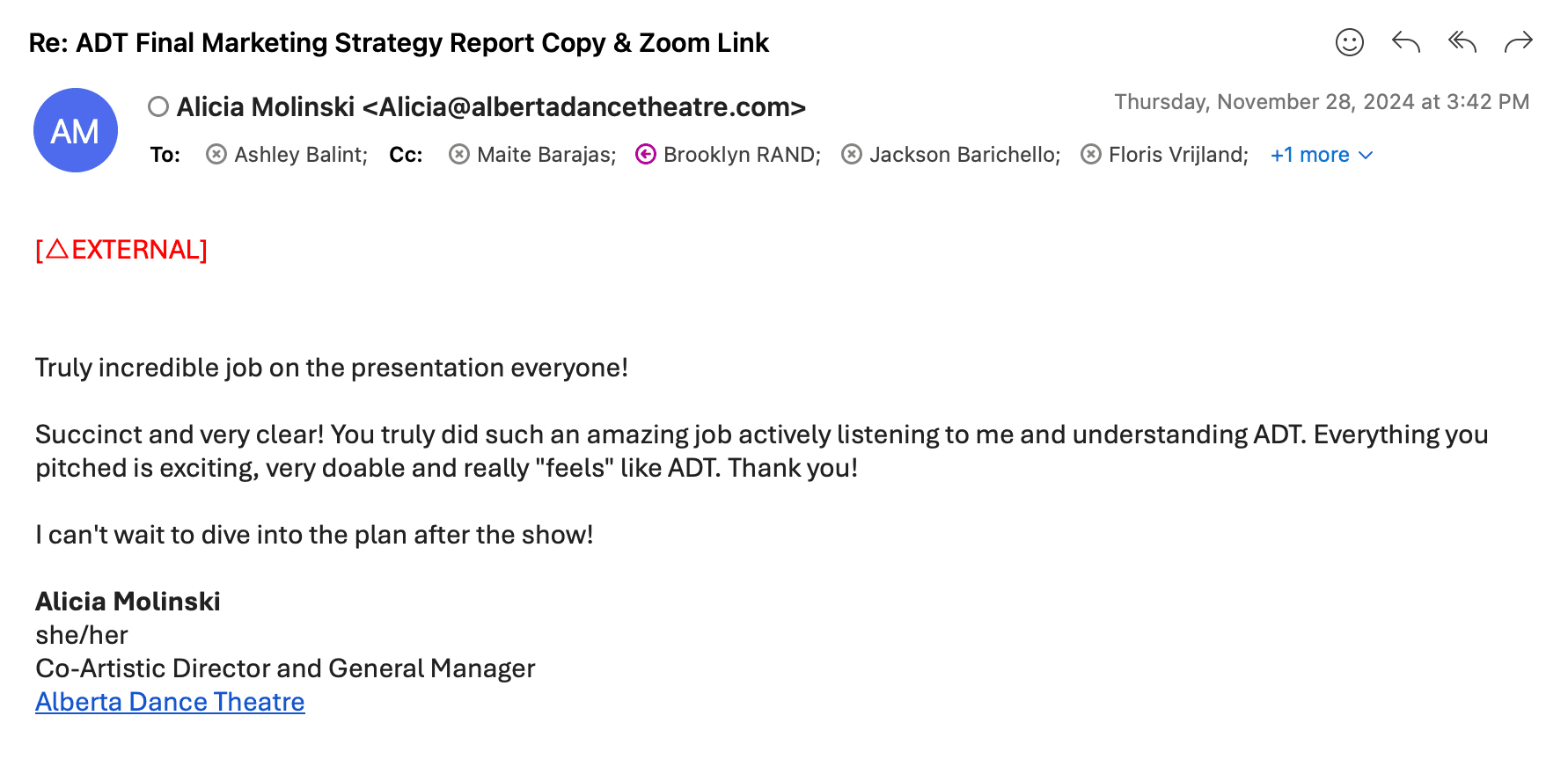Screen dimensions: 1568x774
Task: Click the email subject line
Action: pos(399,43)
